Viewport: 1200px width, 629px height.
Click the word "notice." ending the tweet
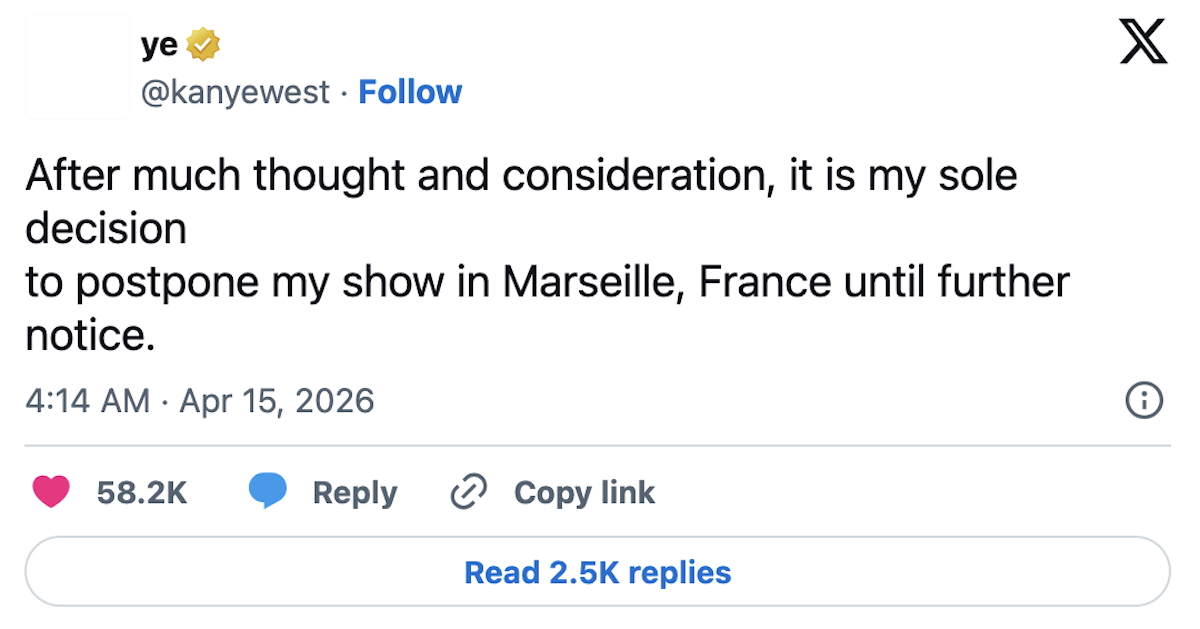coord(91,335)
